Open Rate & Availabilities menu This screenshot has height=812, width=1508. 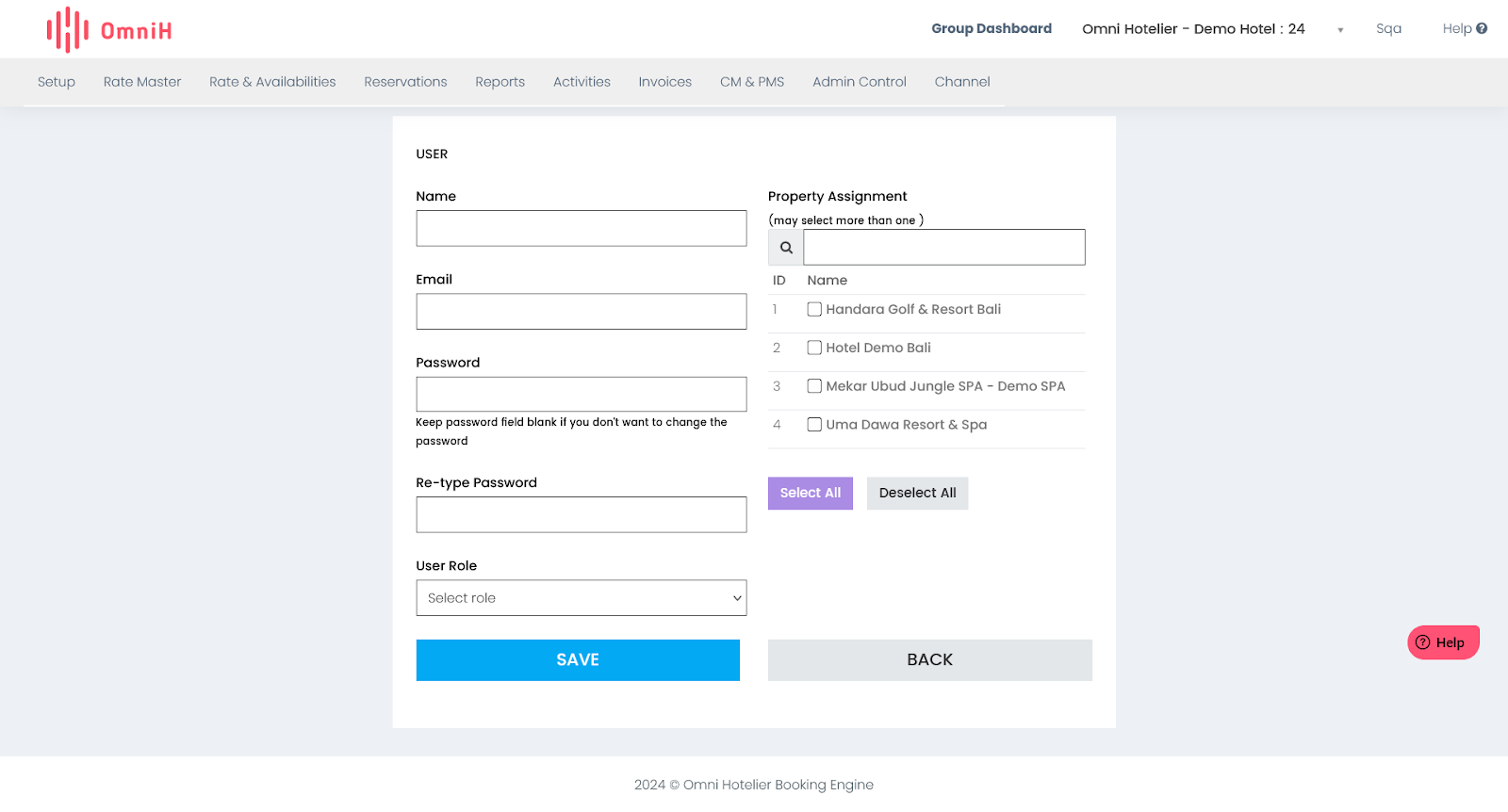click(272, 82)
